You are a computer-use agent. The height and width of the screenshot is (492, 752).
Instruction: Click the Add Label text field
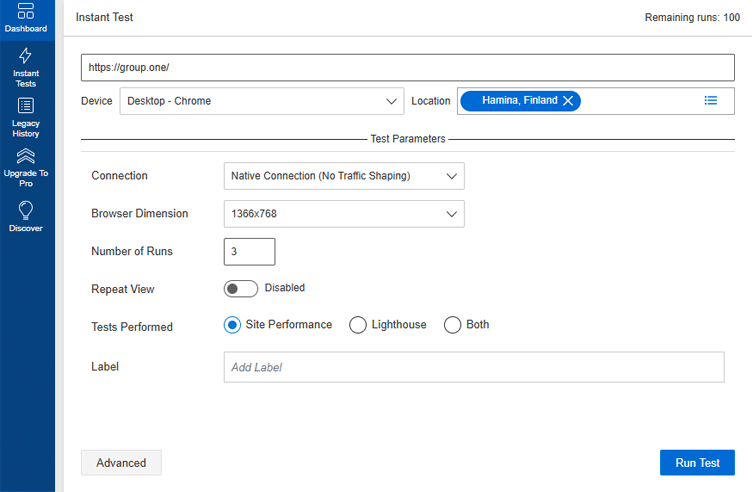[x=473, y=367]
